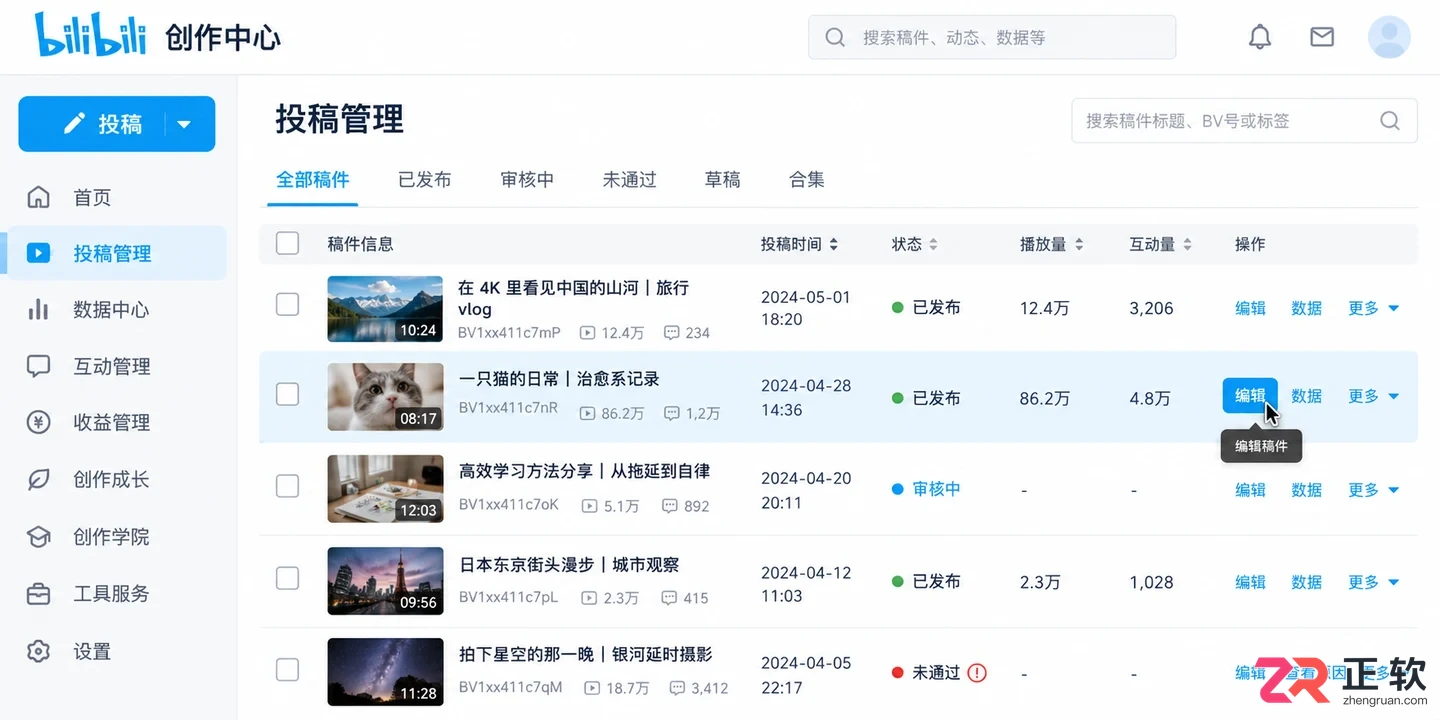
Task: Open 更多 menu for 一只猫的日常 row
Action: tap(1373, 396)
